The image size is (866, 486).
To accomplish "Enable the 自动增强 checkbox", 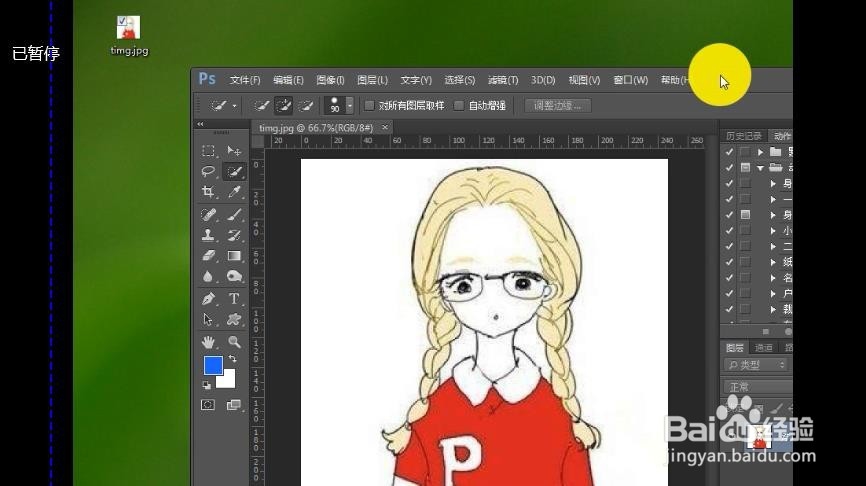I will click(459, 105).
